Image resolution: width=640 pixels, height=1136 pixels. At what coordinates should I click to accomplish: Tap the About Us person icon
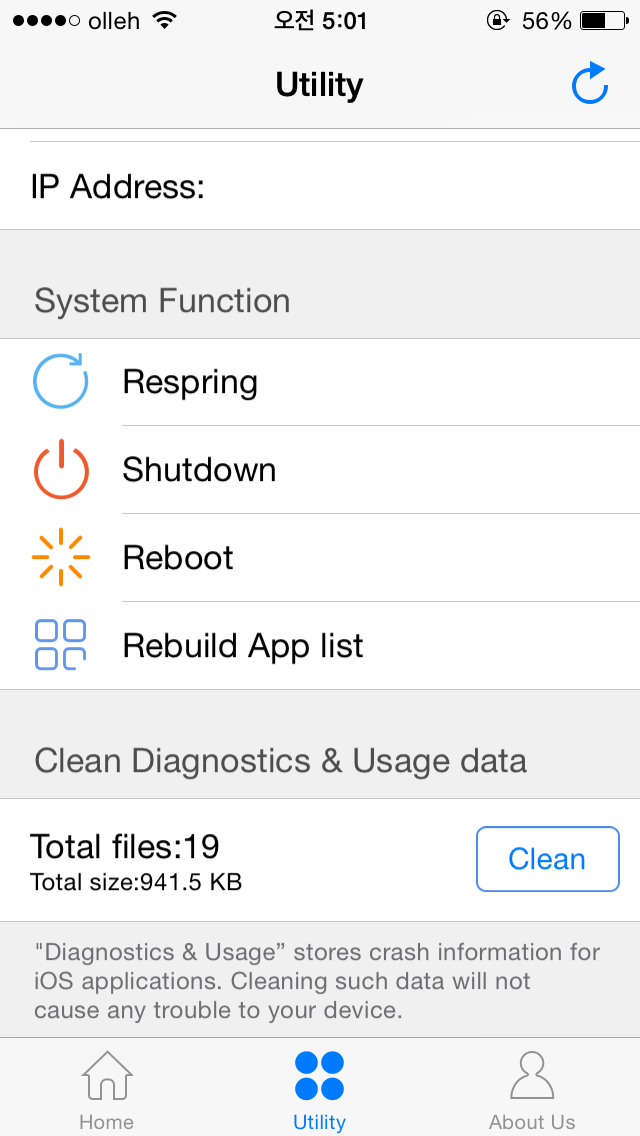[532, 1076]
